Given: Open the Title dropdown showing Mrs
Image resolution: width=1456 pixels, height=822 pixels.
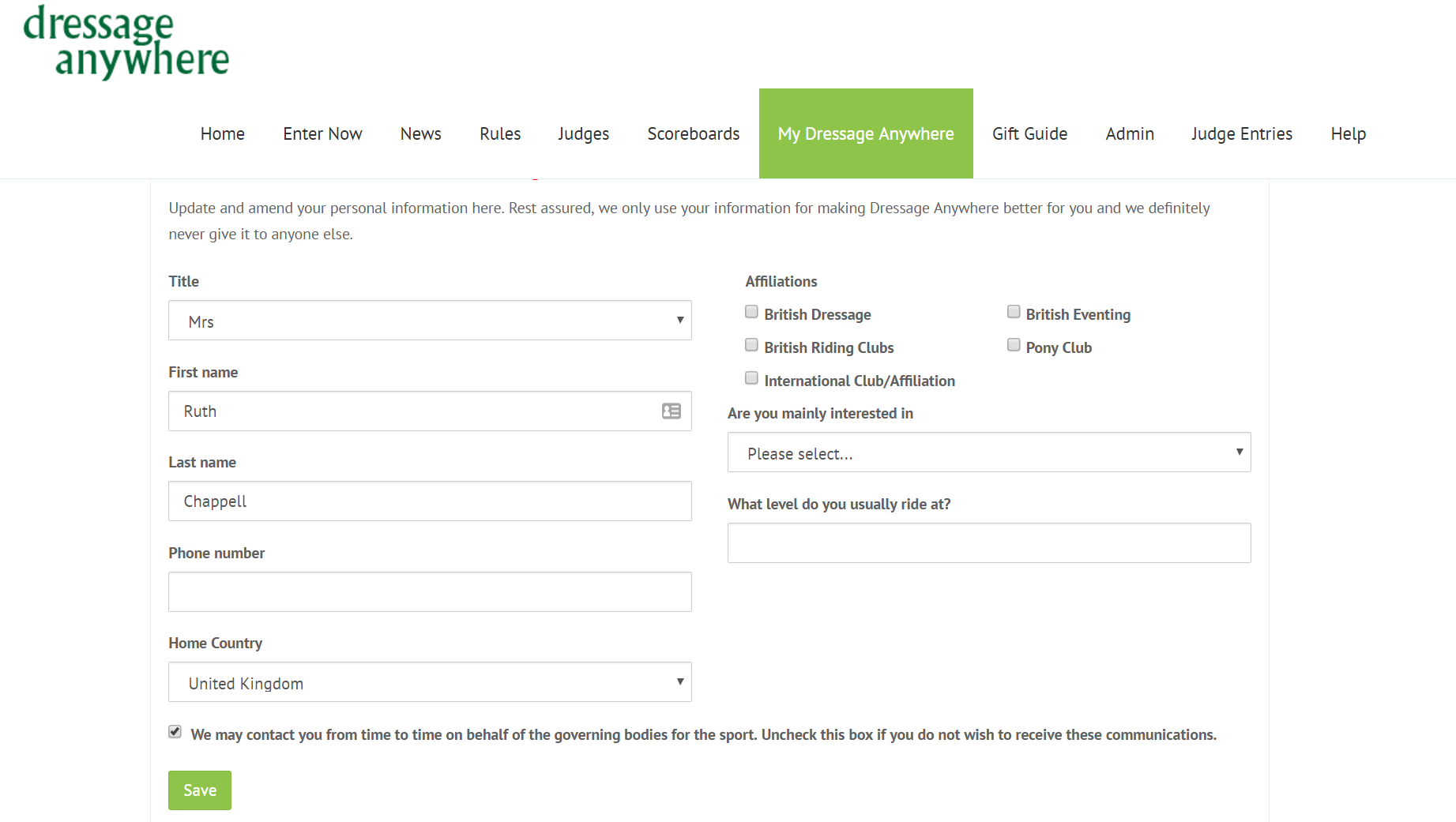Looking at the screenshot, I should 430,321.
